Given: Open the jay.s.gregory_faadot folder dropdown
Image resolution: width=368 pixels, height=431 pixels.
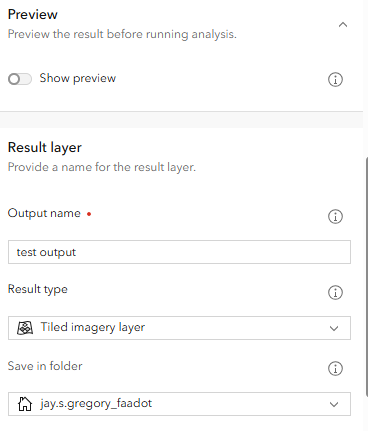Looking at the screenshot, I should 179,404.
